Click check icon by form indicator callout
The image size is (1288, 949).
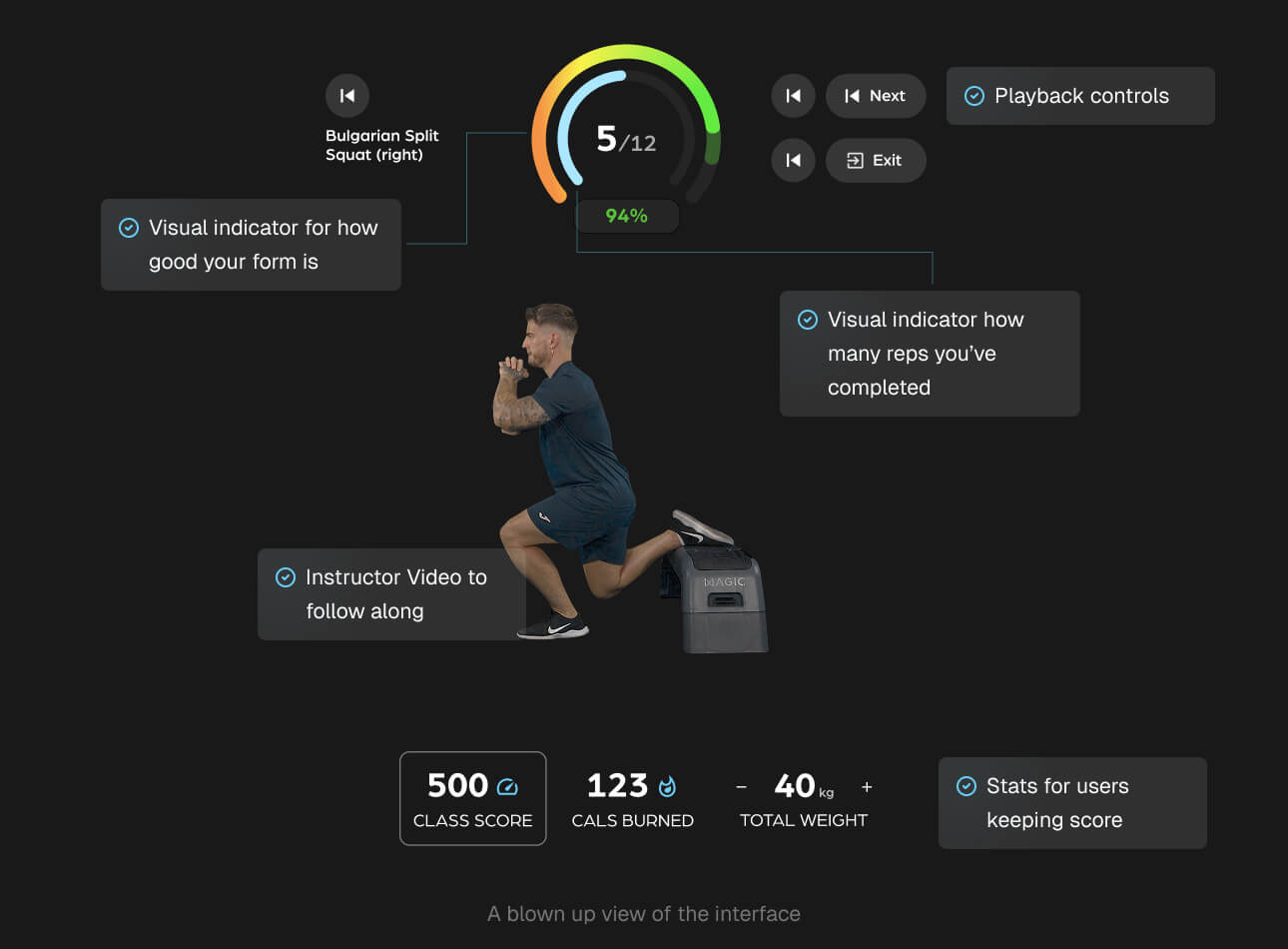tap(129, 228)
